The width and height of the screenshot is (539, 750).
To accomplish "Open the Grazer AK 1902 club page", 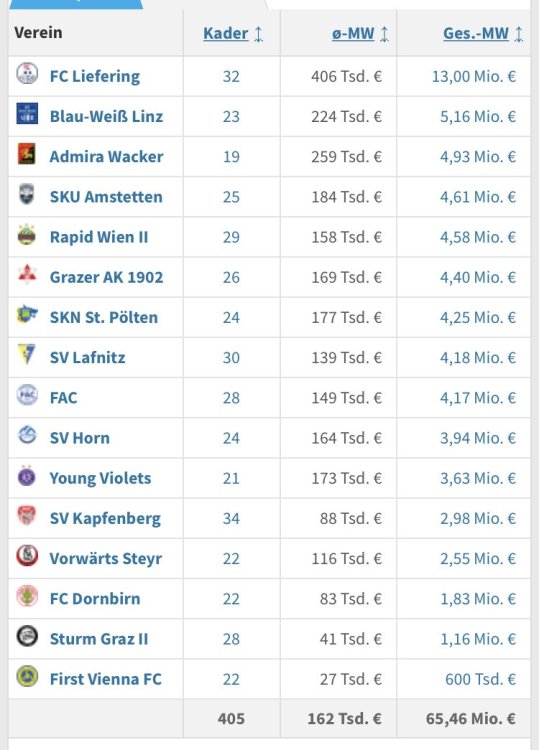I will coord(106,277).
